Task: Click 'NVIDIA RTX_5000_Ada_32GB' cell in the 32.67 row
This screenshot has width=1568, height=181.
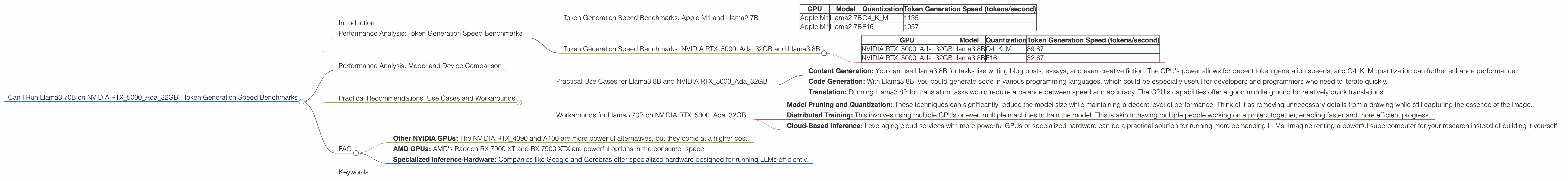Action: (x=907, y=58)
